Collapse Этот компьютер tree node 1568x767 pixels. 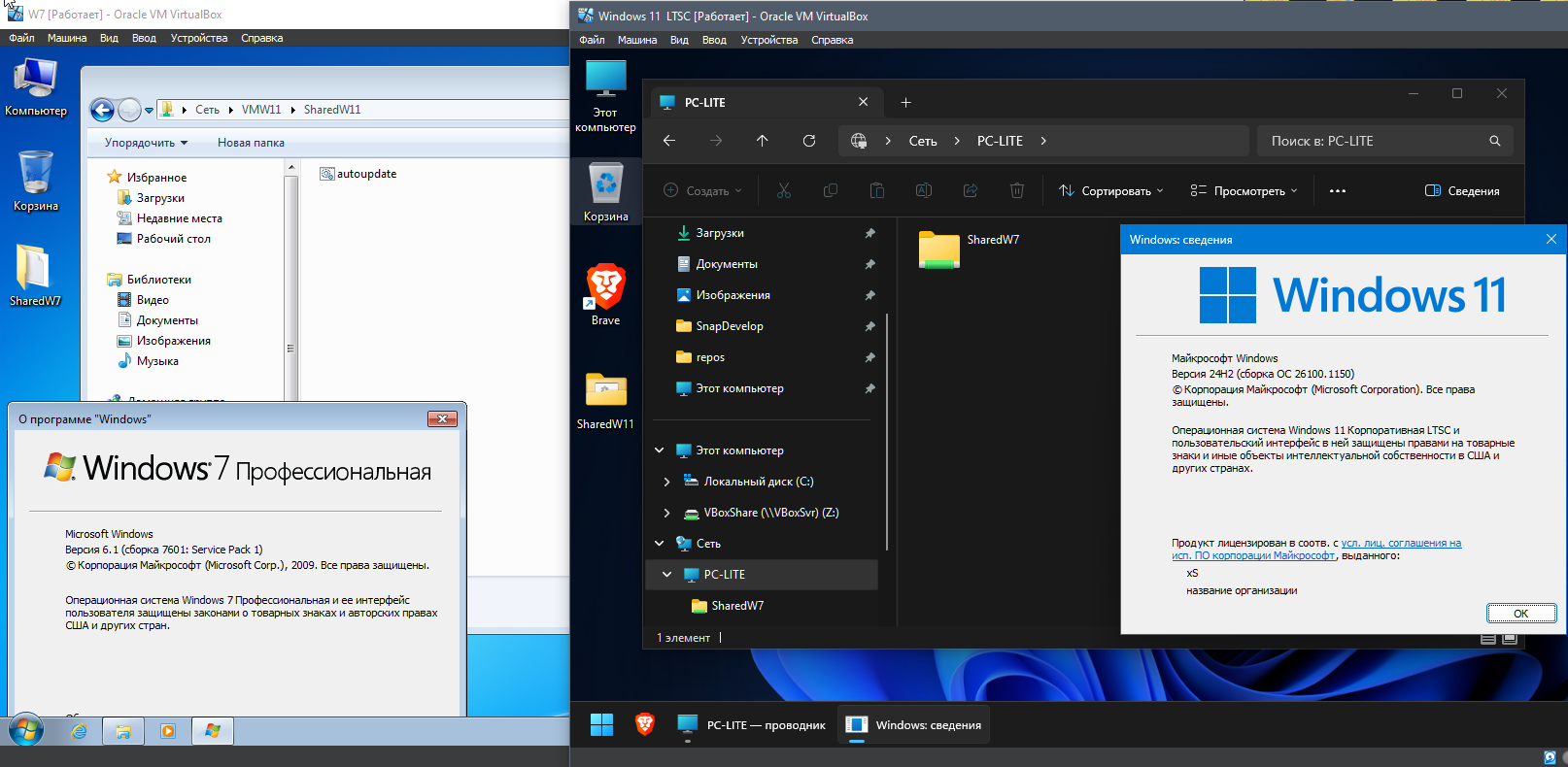point(659,450)
